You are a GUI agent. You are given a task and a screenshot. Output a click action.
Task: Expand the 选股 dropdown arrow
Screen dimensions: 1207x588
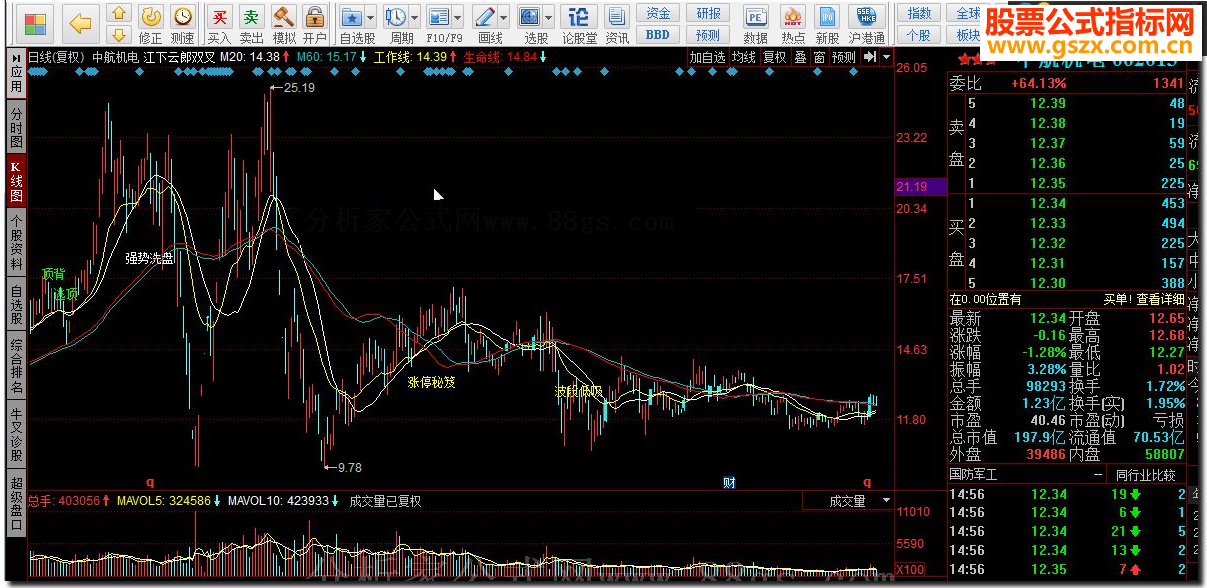[549, 18]
